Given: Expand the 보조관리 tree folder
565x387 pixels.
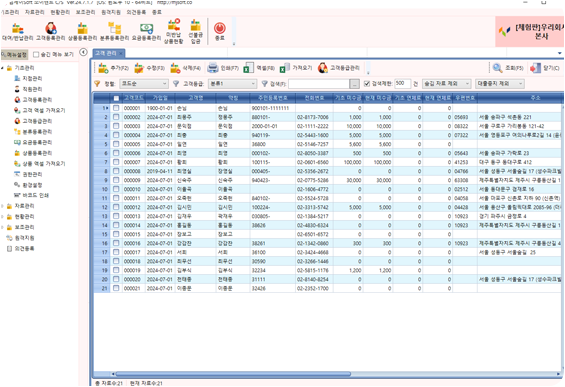Looking at the screenshot, I should pos(3,227).
